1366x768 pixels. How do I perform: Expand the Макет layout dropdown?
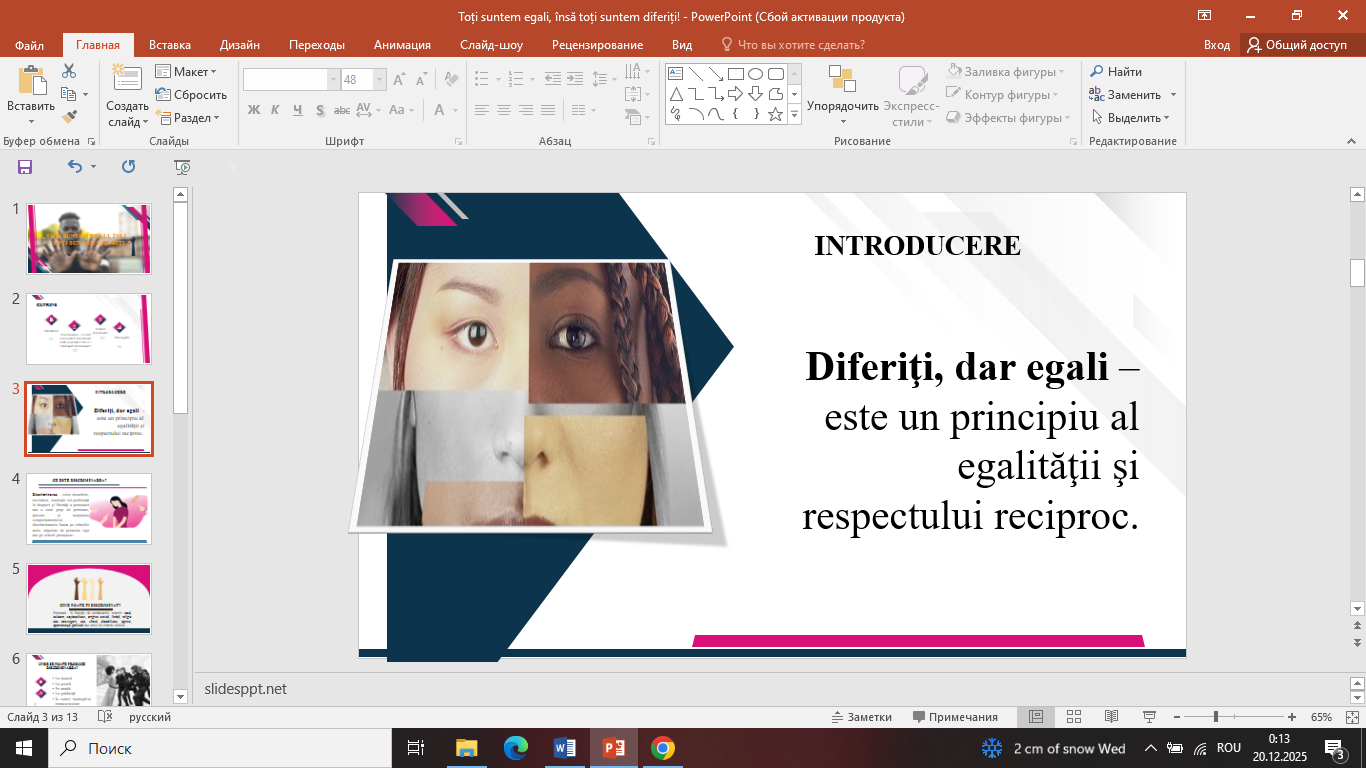point(187,72)
